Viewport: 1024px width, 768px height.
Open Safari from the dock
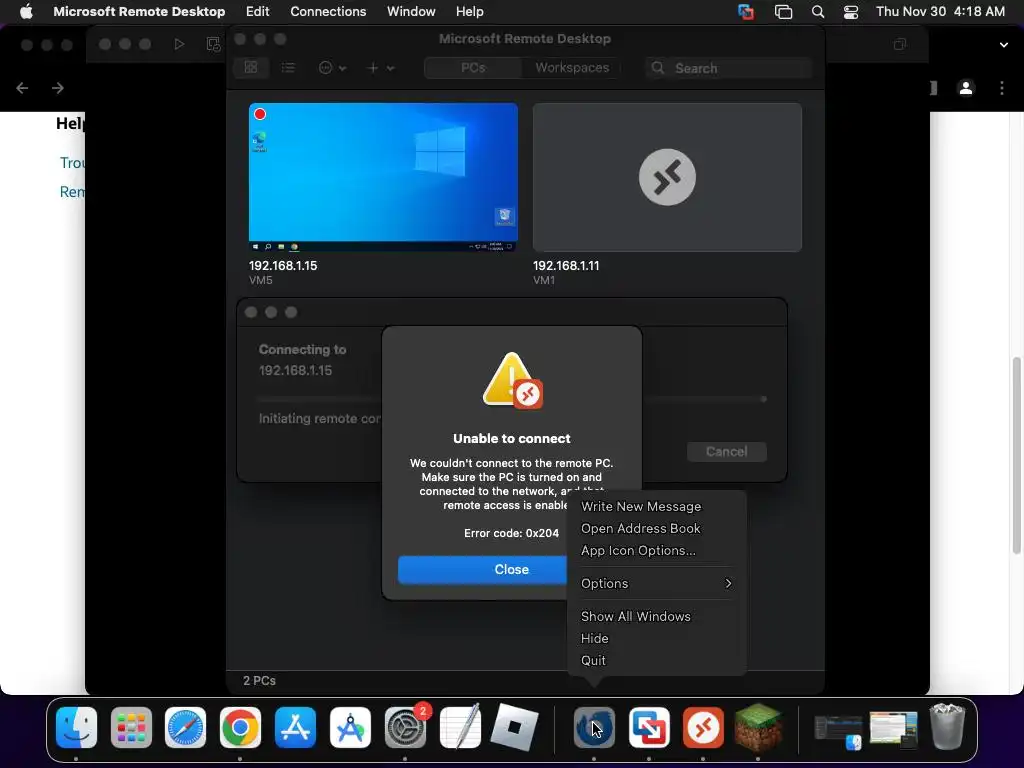tap(185, 727)
